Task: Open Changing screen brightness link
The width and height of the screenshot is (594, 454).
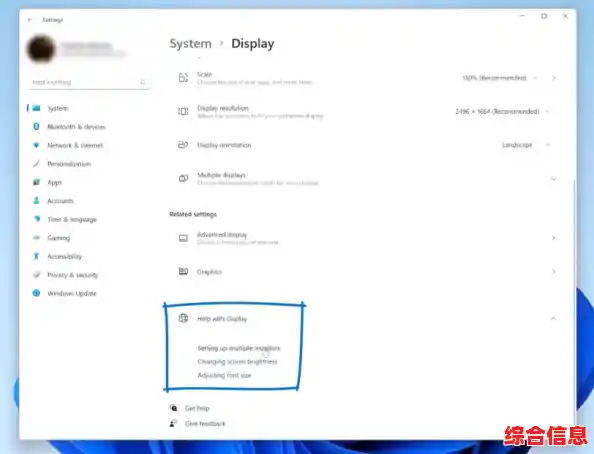Action: [238, 362]
